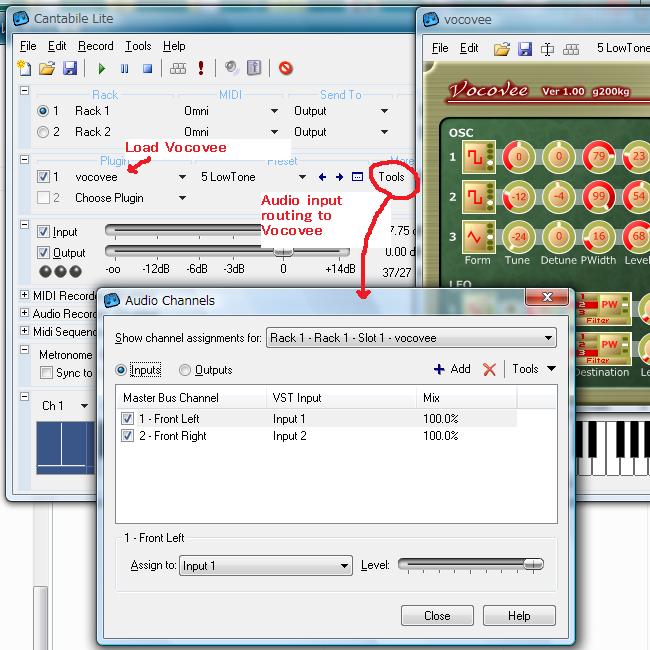The image size is (650, 650).
Task: Expand the MIDI Recorder section
Action: (x=24, y=295)
